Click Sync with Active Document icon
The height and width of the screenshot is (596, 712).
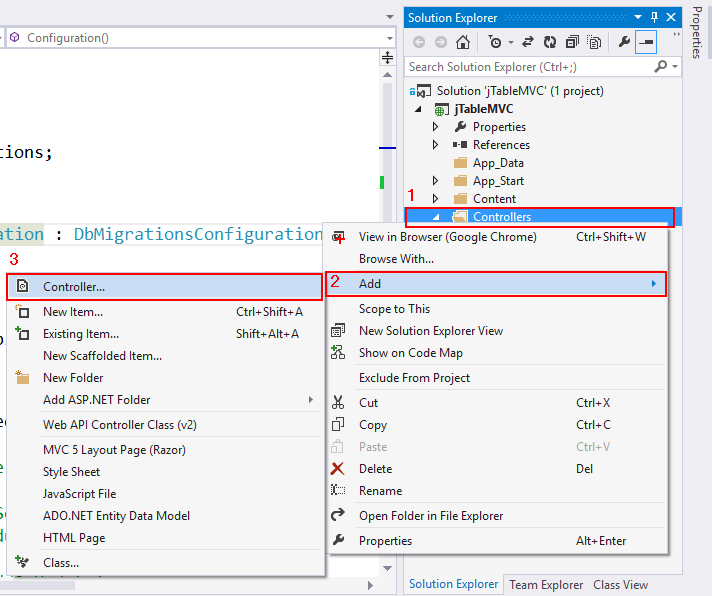528,42
